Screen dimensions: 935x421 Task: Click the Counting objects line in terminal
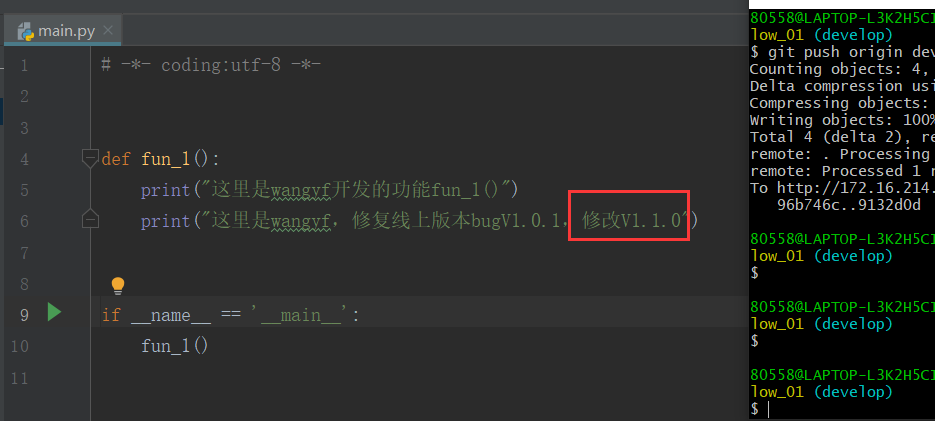842,69
